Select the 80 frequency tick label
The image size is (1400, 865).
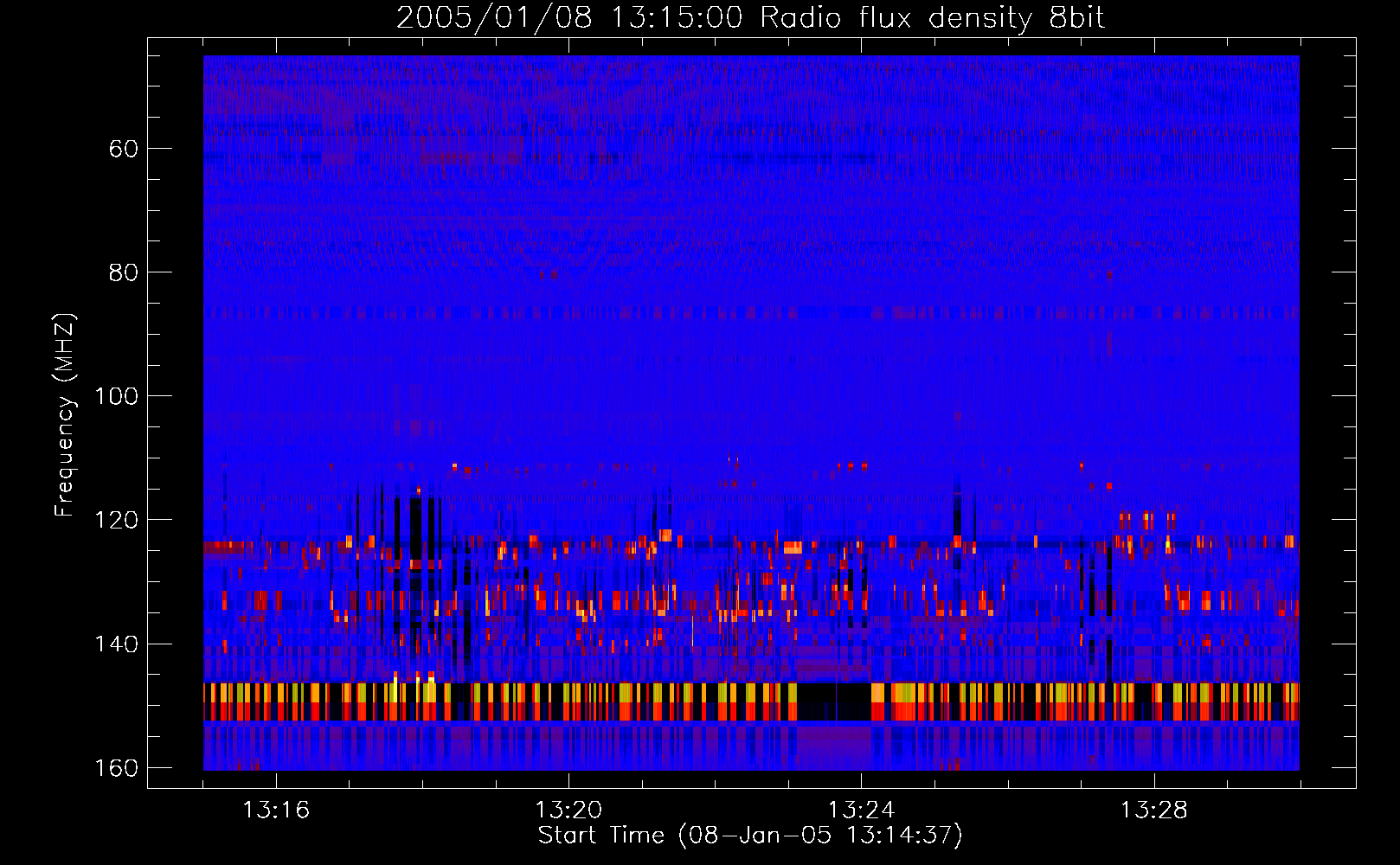click(x=124, y=272)
